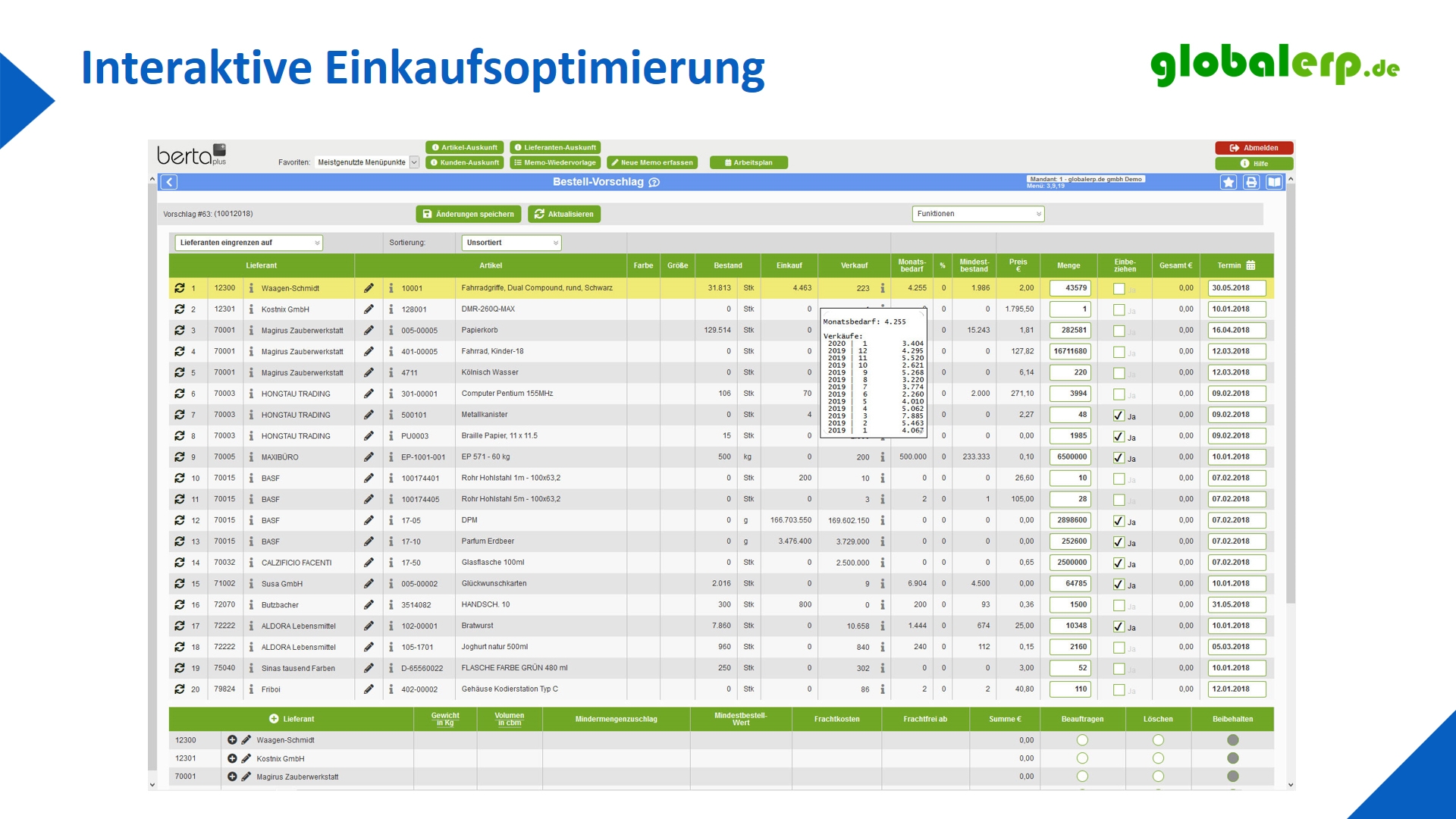Click 'Änderungen speichern' button
The height and width of the screenshot is (819, 1456).
(x=468, y=214)
